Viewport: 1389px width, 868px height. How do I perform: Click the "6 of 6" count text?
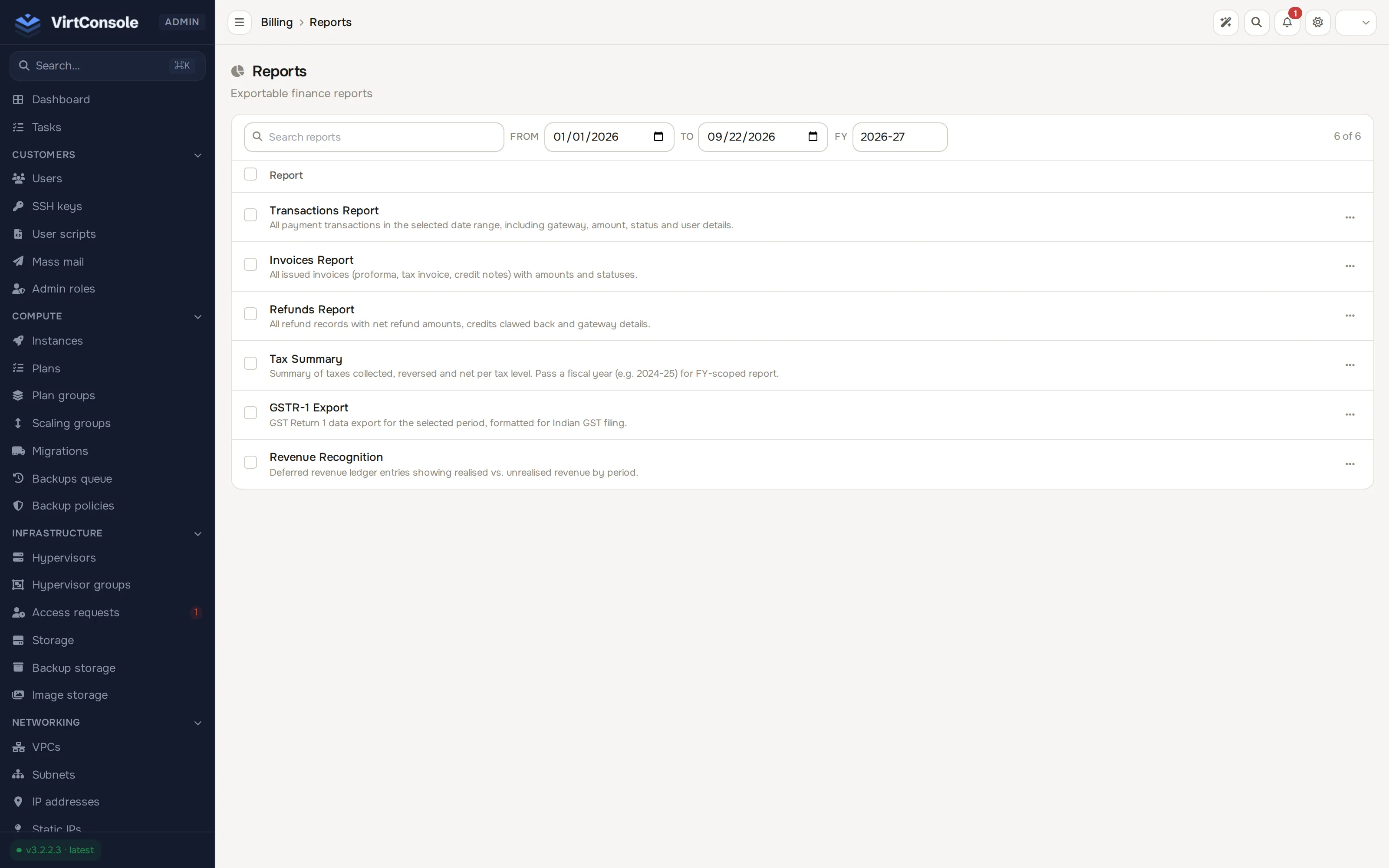[x=1347, y=137]
